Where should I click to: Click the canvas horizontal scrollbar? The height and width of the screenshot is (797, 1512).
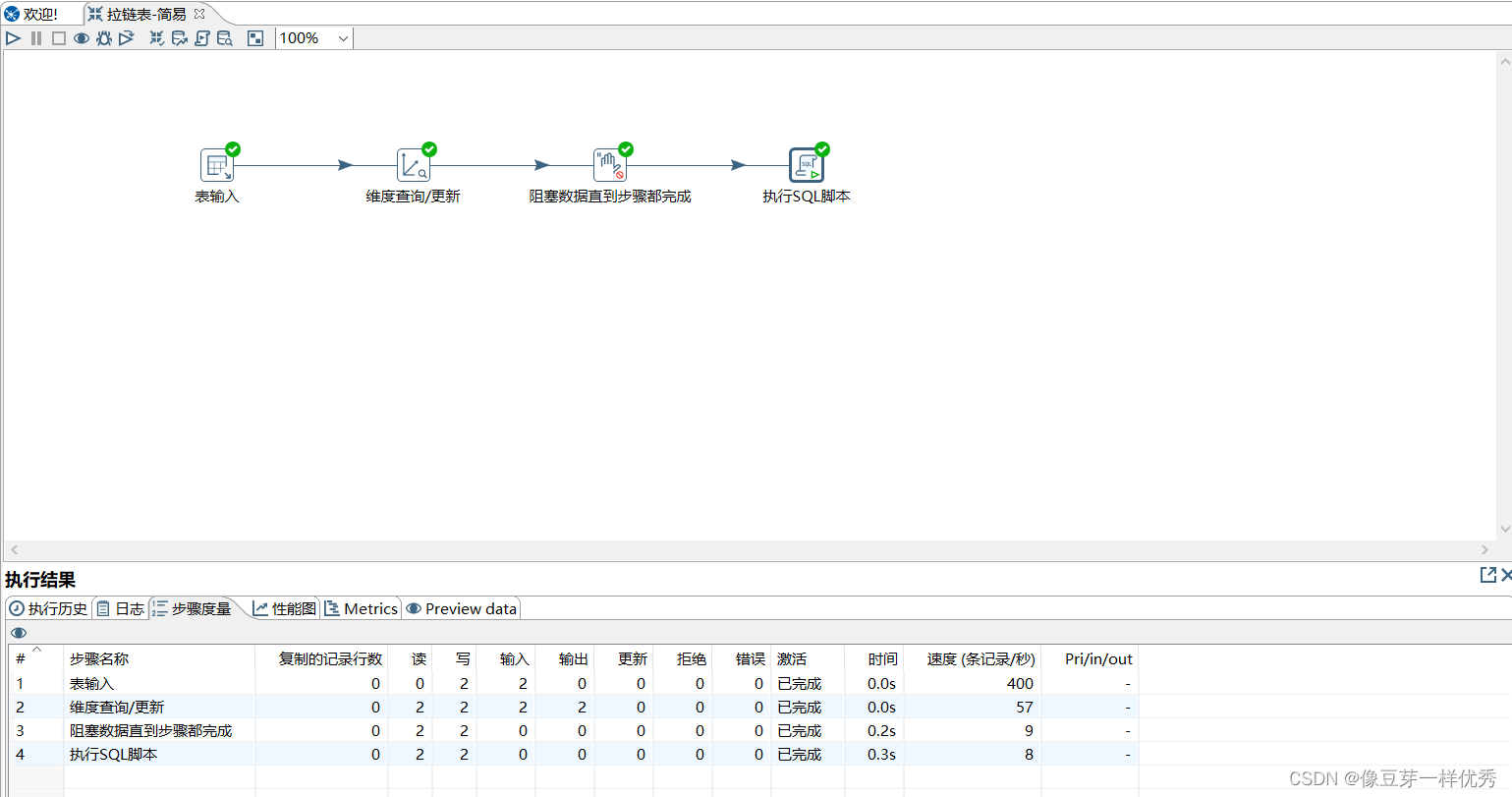point(750,549)
